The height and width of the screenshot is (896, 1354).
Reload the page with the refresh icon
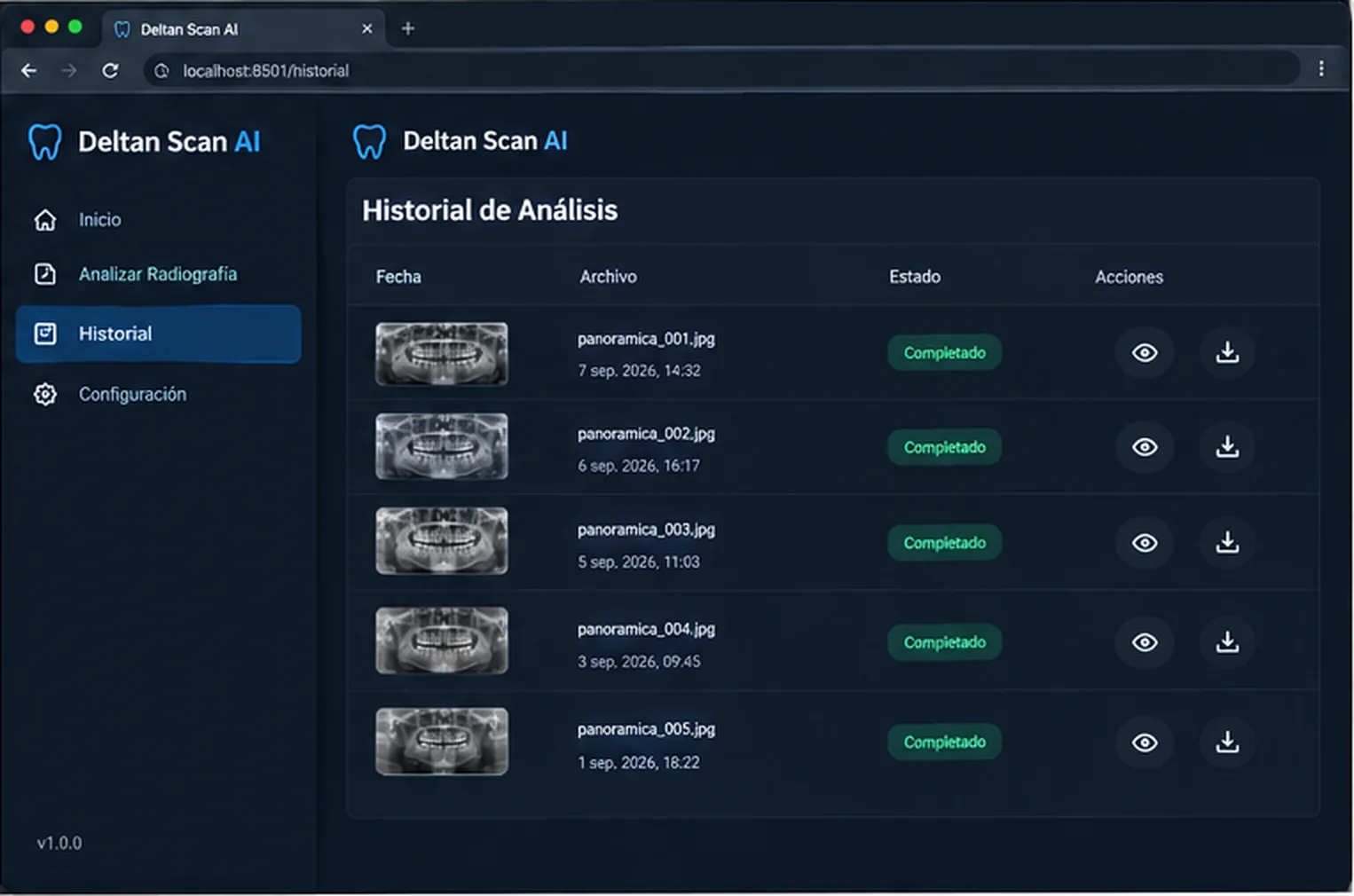(110, 71)
